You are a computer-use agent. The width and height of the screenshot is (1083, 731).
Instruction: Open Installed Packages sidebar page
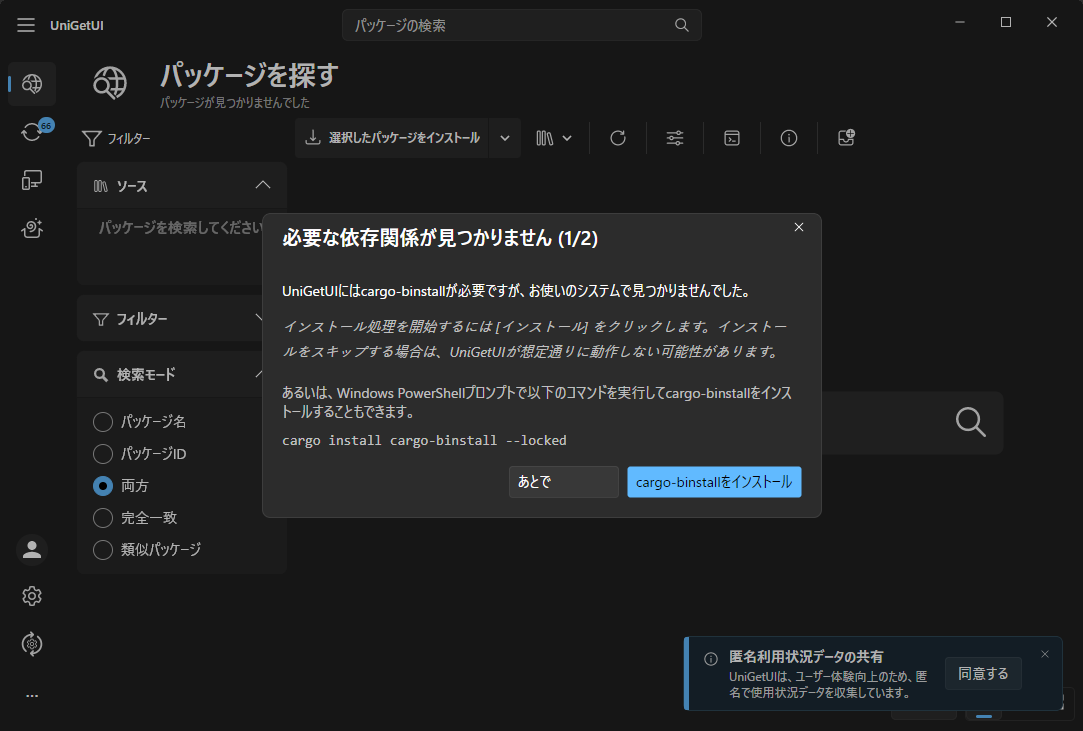[32, 180]
